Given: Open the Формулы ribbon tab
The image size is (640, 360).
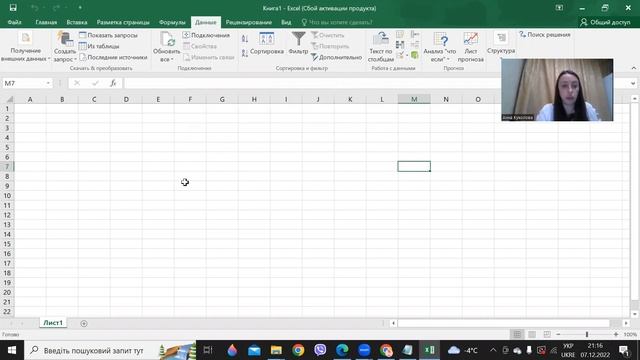Looking at the screenshot, I should 172,22.
